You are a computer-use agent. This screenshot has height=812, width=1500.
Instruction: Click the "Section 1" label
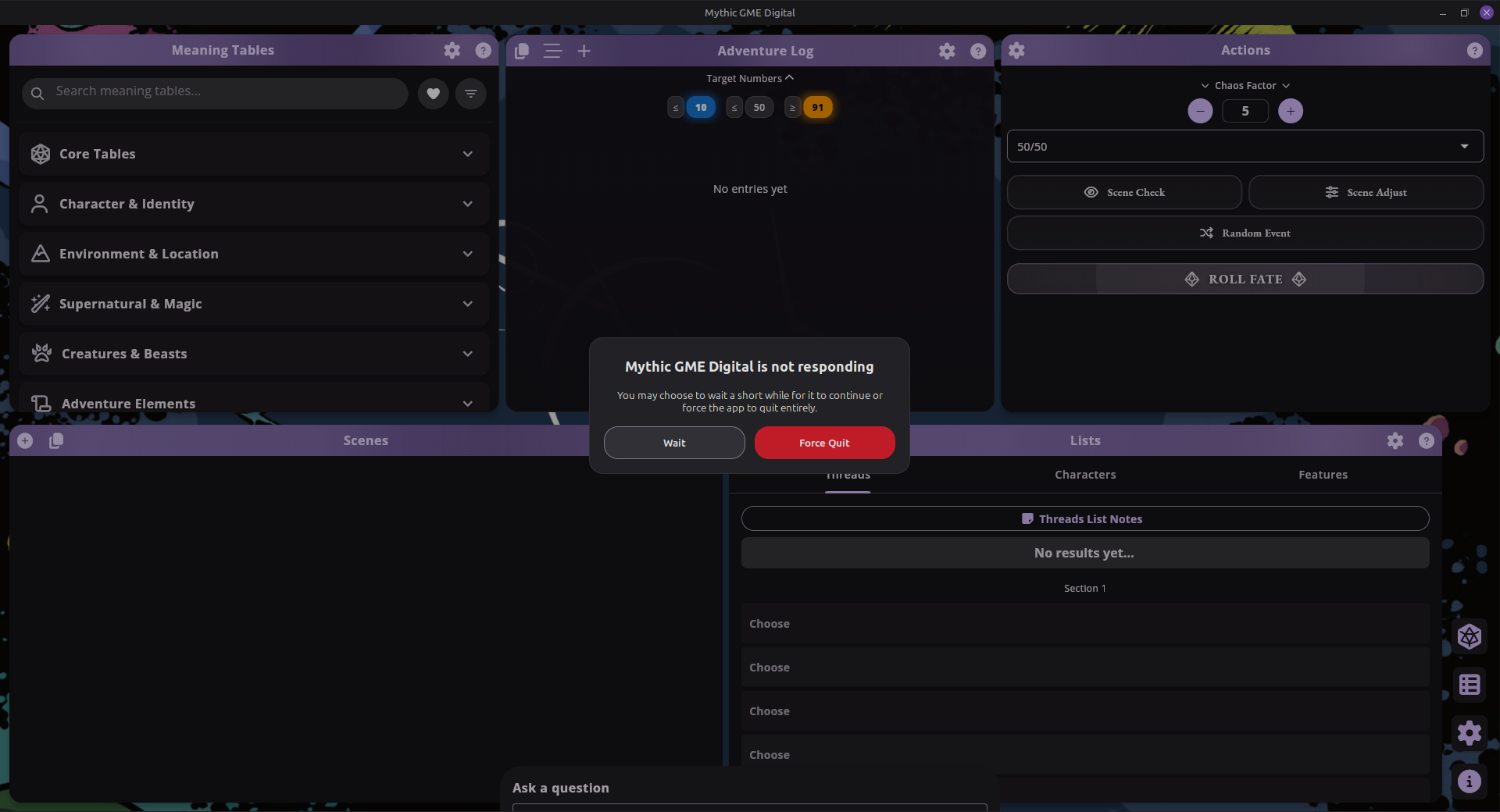(1085, 589)
